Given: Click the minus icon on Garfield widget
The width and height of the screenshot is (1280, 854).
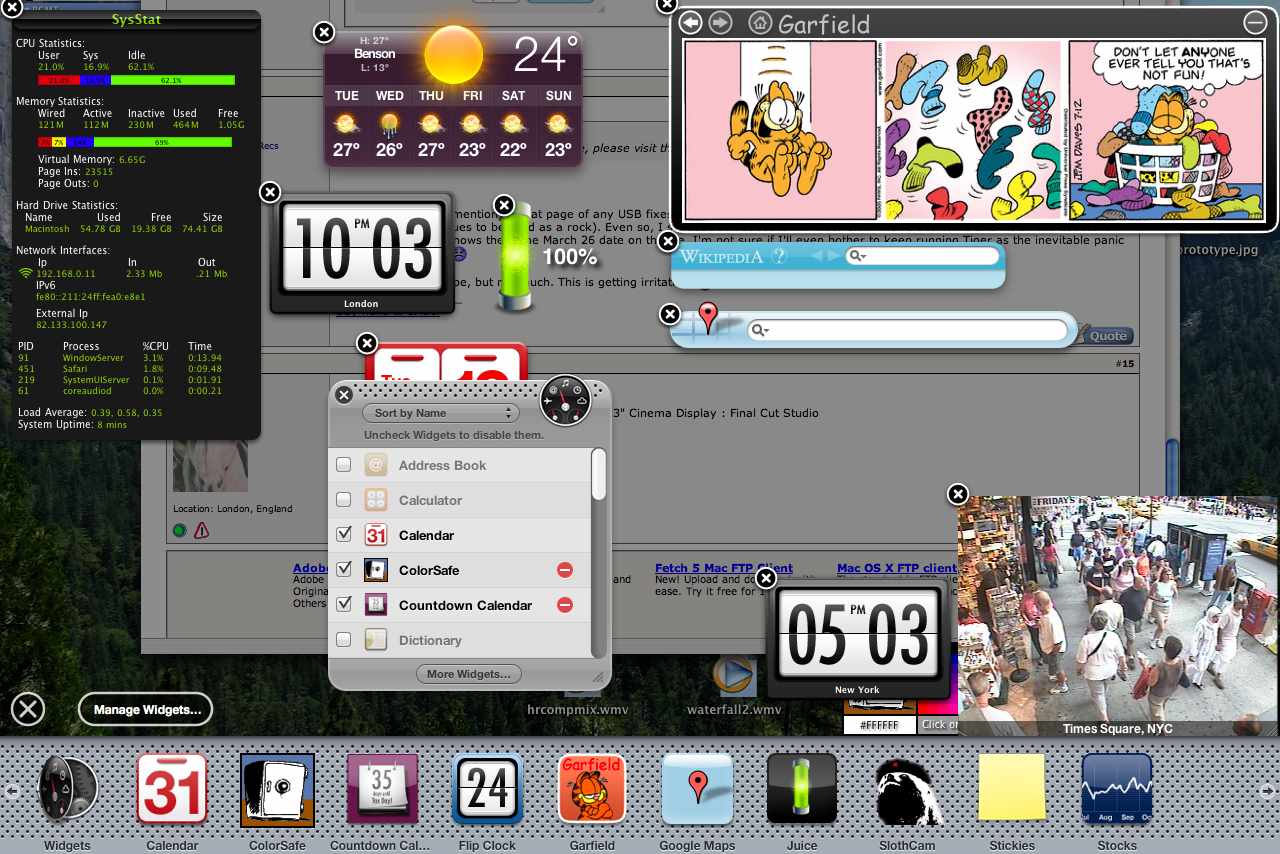Looking at the screenshot, I should point(1255,22).
